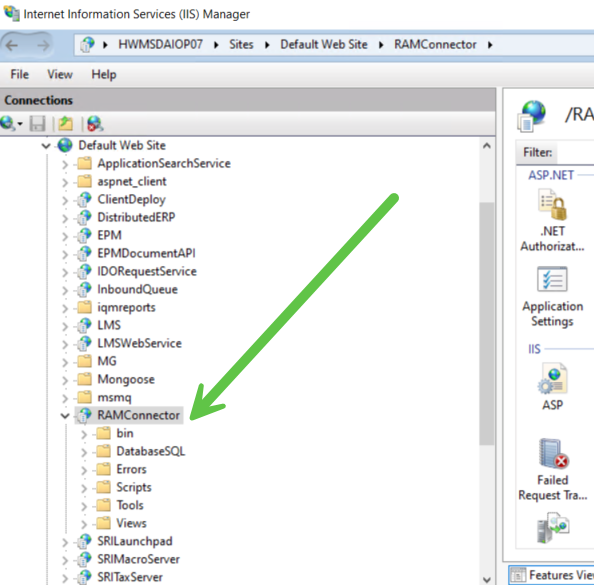Select the Views folder
The height and width of the screenshot is (585, 594).
131,523
